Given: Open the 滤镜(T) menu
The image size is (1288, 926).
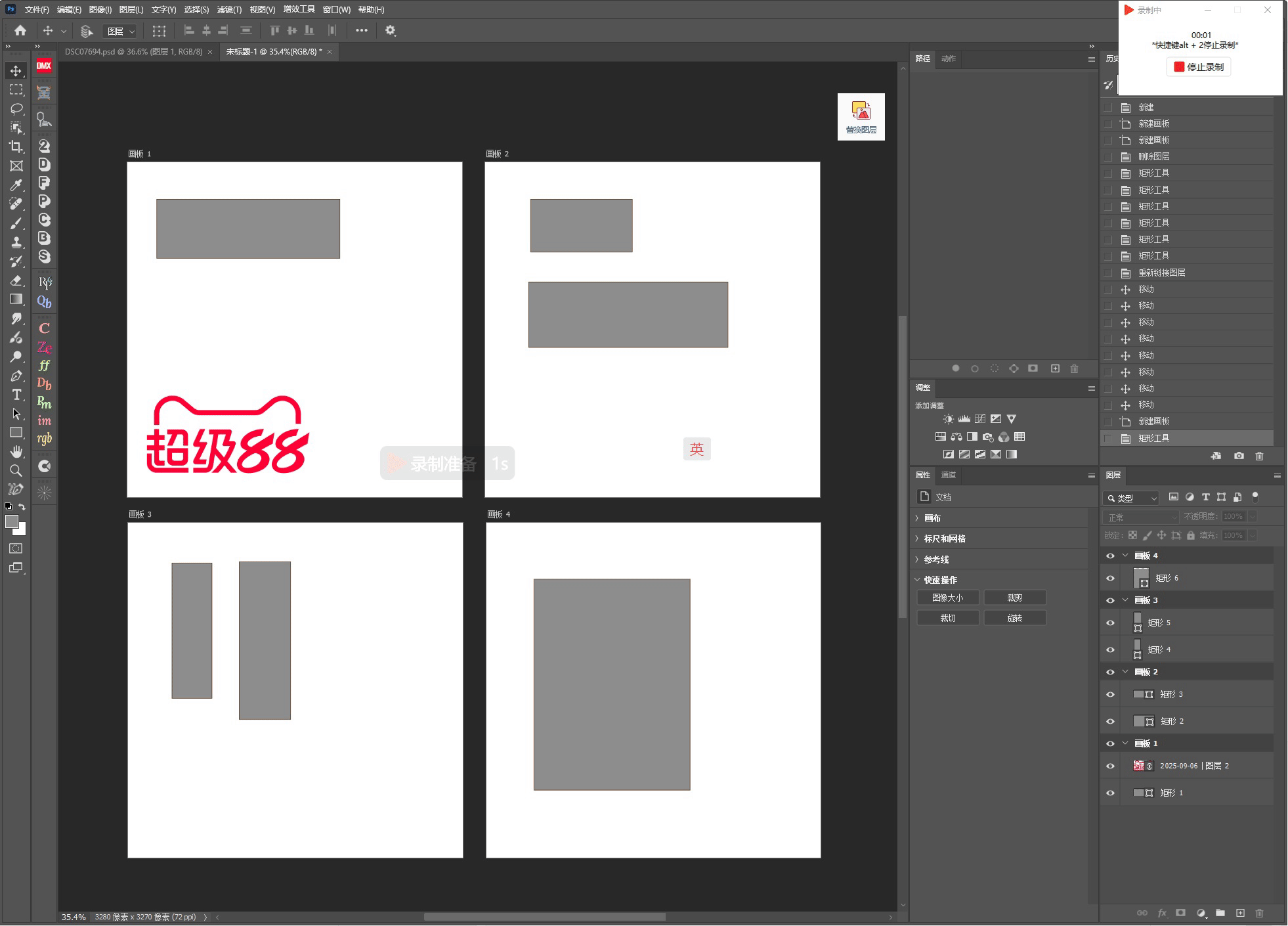Looking at the screenshot, I should tap(229, 10).
